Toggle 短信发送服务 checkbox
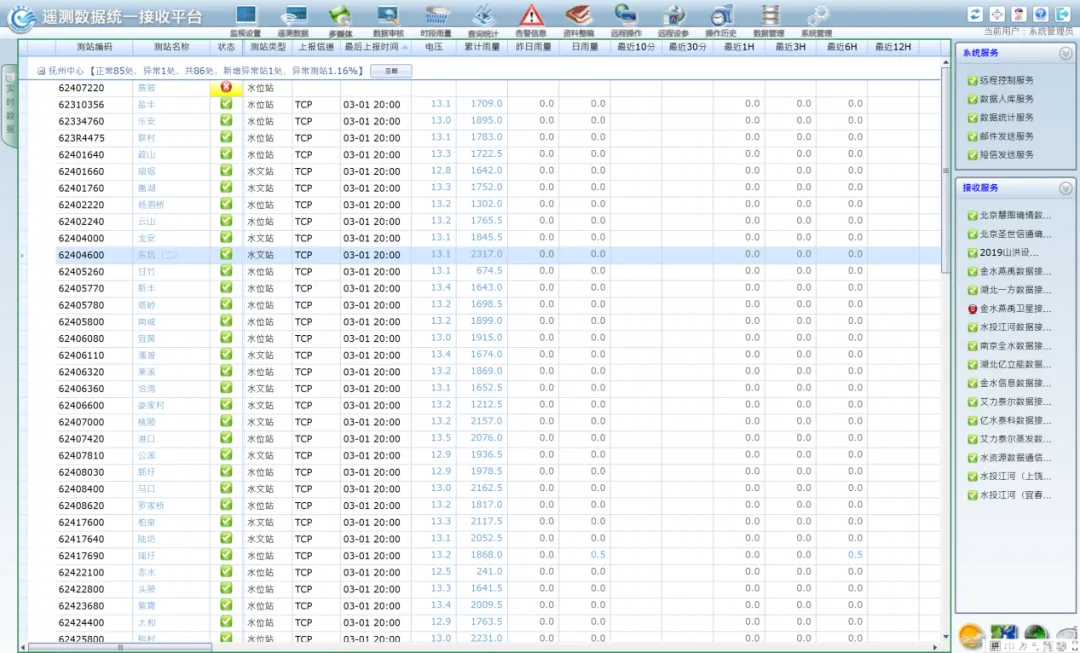 (x=973, y=155)
